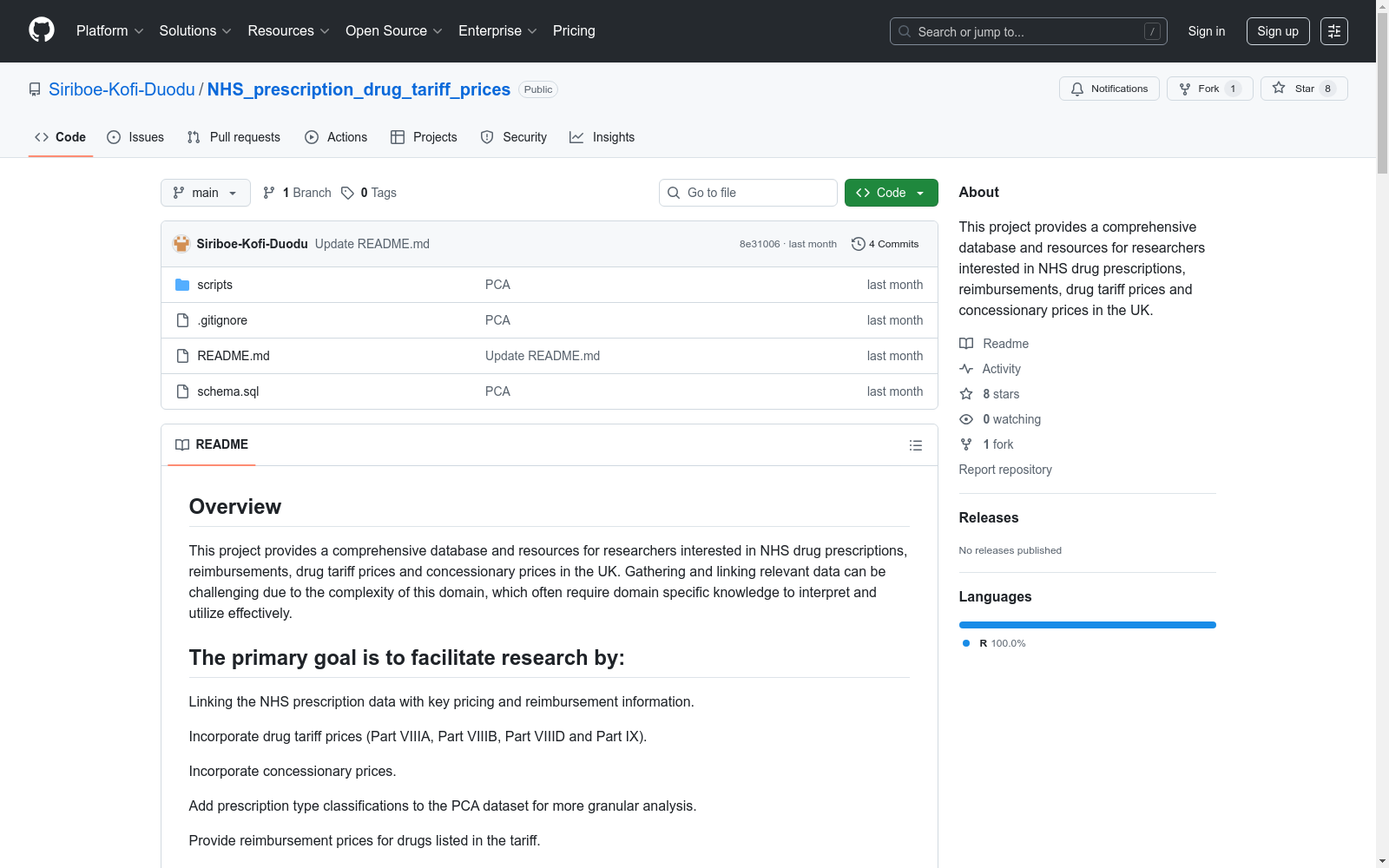Click the README.md file icon
The height and width of the screenshot is (868, 1389).
coord(182,356)
